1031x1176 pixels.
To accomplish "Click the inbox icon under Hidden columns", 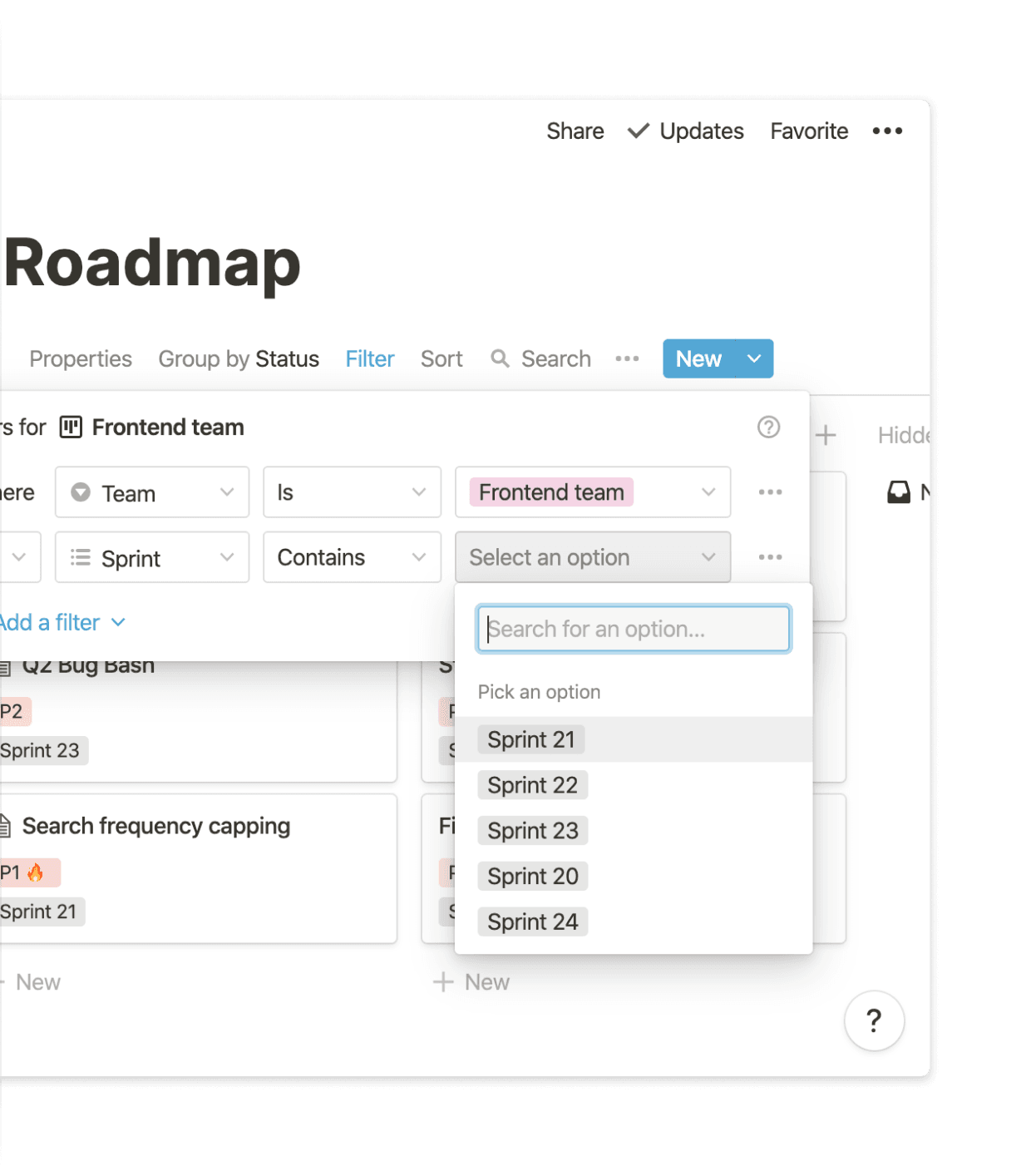I will (x=899, y=492).
